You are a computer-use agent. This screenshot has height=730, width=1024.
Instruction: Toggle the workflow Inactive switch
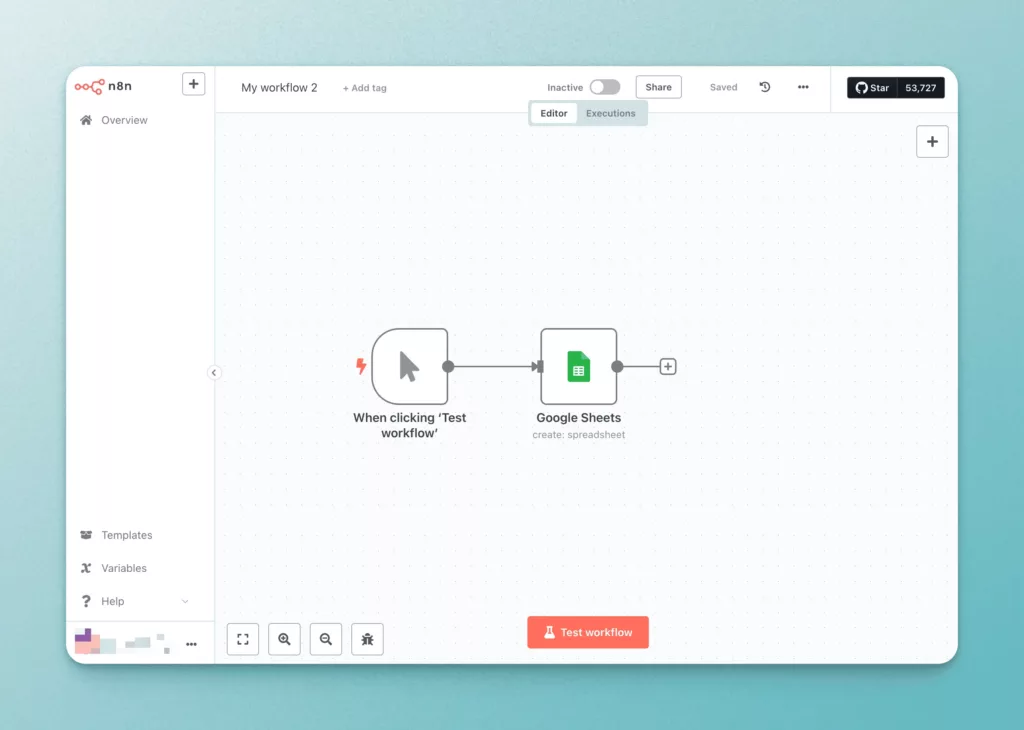[605, 87]
